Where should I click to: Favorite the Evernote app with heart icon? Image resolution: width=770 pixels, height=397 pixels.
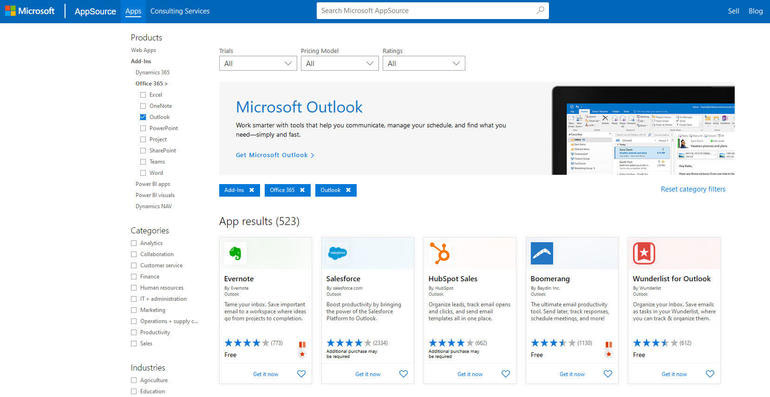(x=302, y=374)
